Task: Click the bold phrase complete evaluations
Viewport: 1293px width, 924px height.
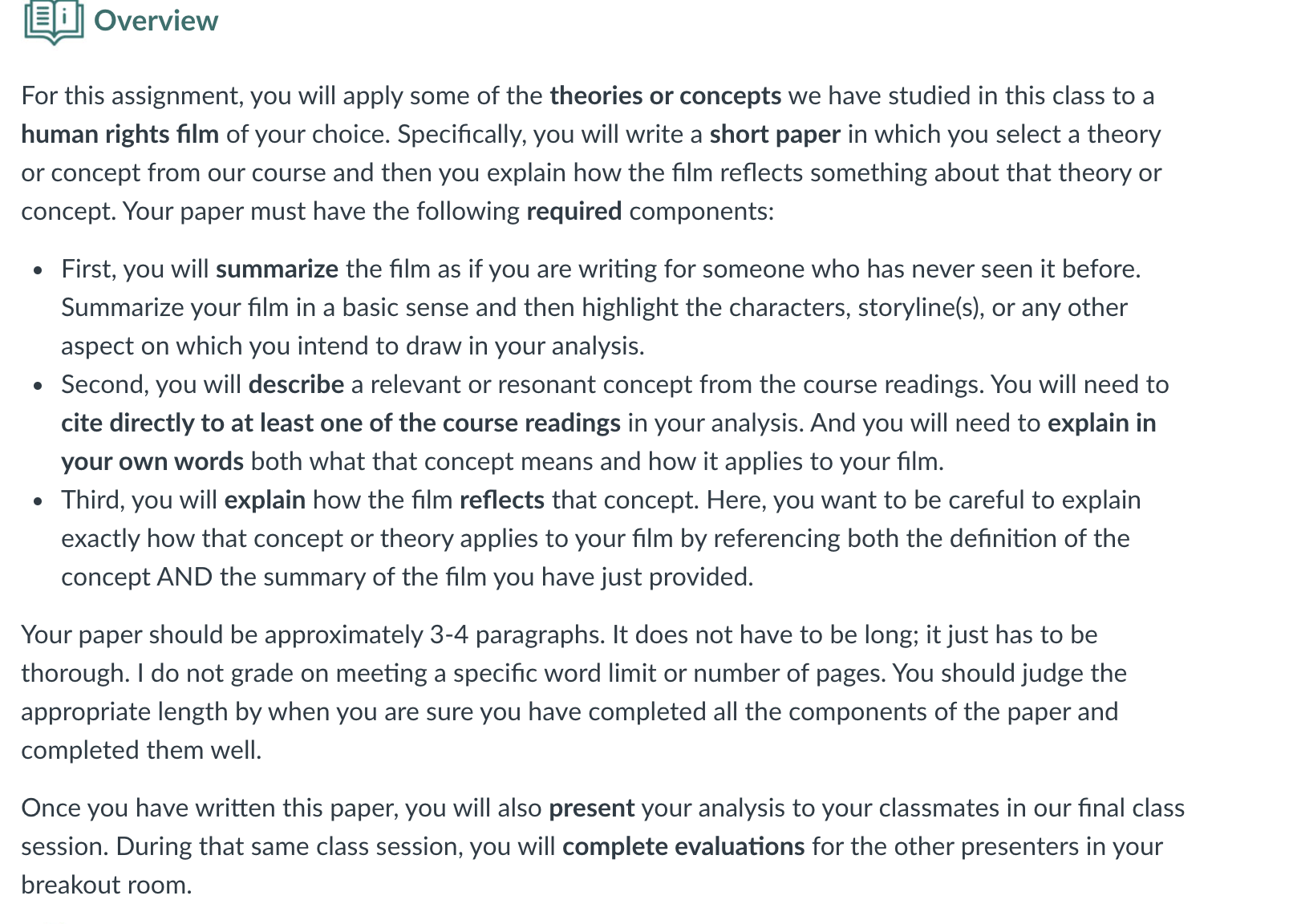Action: pyautogui.click(x=683, y=846)
